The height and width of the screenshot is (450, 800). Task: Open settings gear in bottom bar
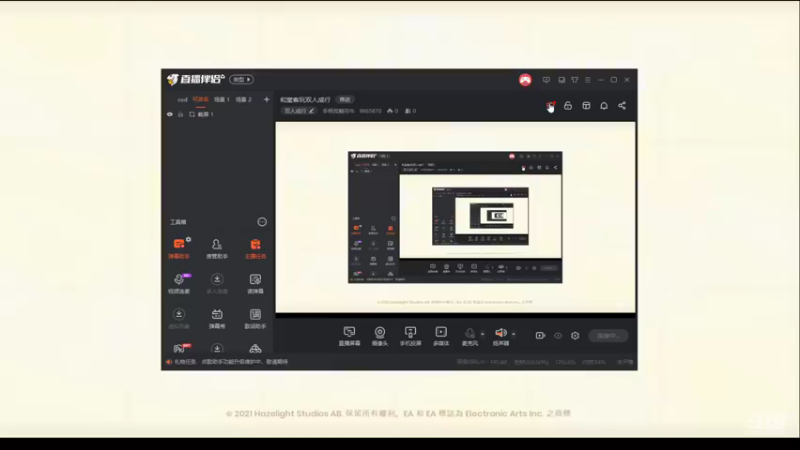[x=575, y=336]
